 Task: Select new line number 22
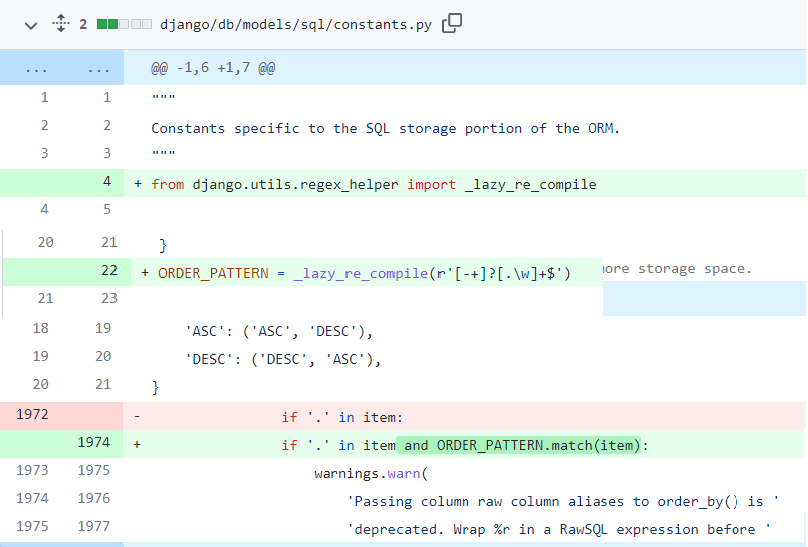coord(109,270)
